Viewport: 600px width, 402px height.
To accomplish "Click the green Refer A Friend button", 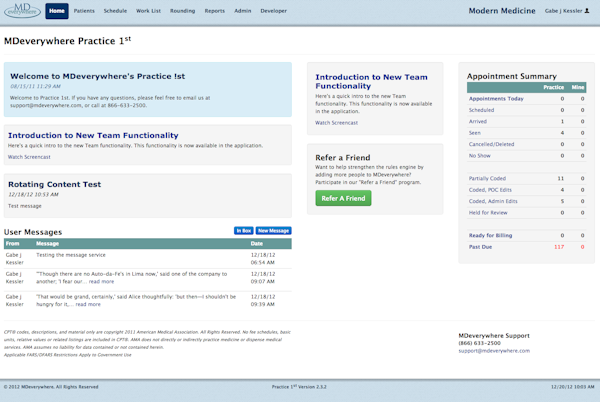I will (x=343, y=198).
